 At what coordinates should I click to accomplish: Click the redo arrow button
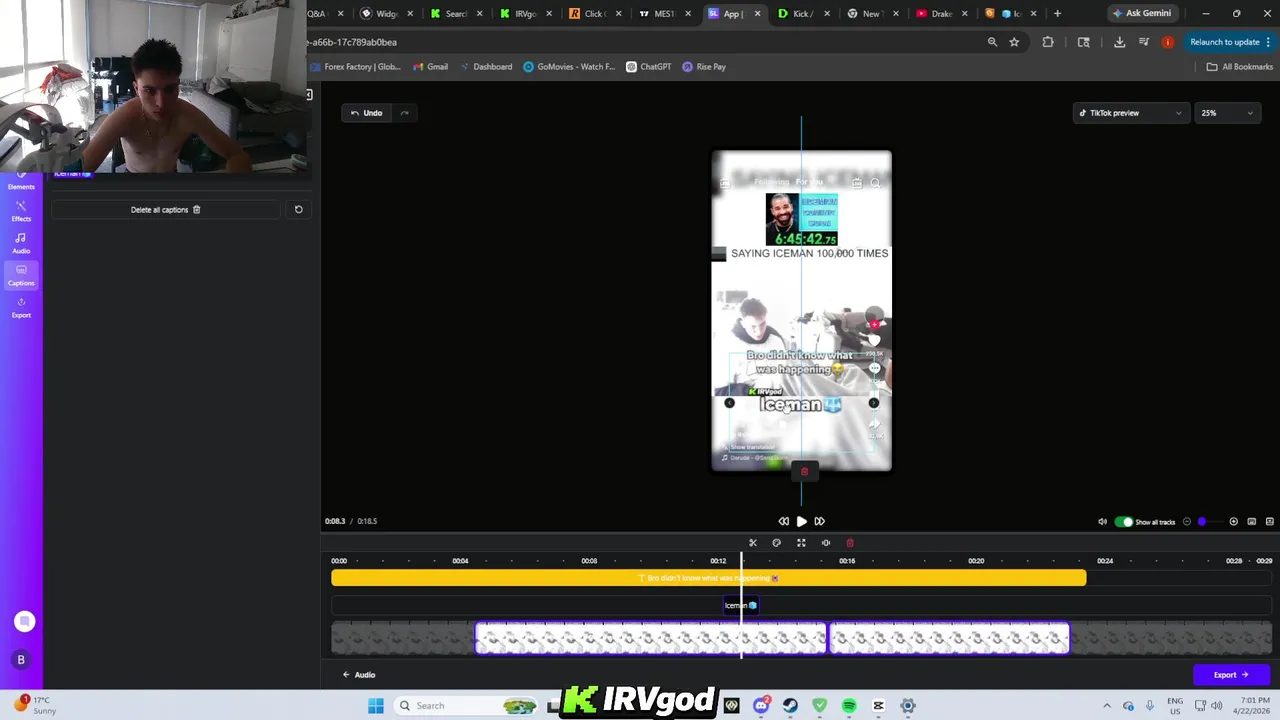pyautogui.click(x=404, y=113)
